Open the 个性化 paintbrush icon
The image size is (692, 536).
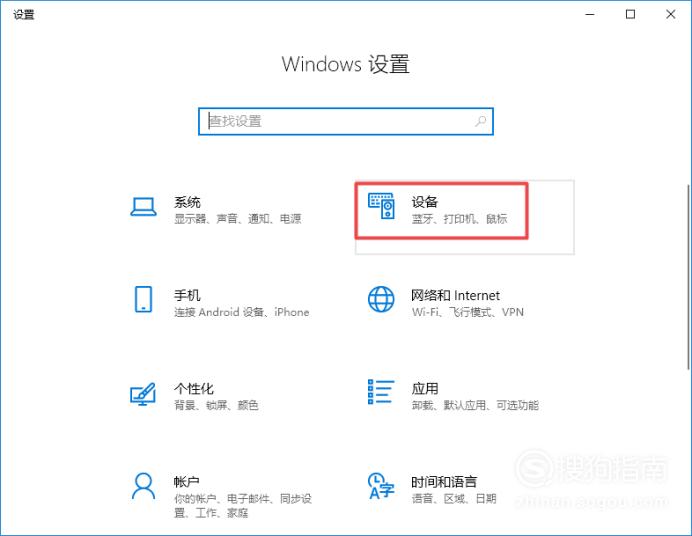click(143, 394)
